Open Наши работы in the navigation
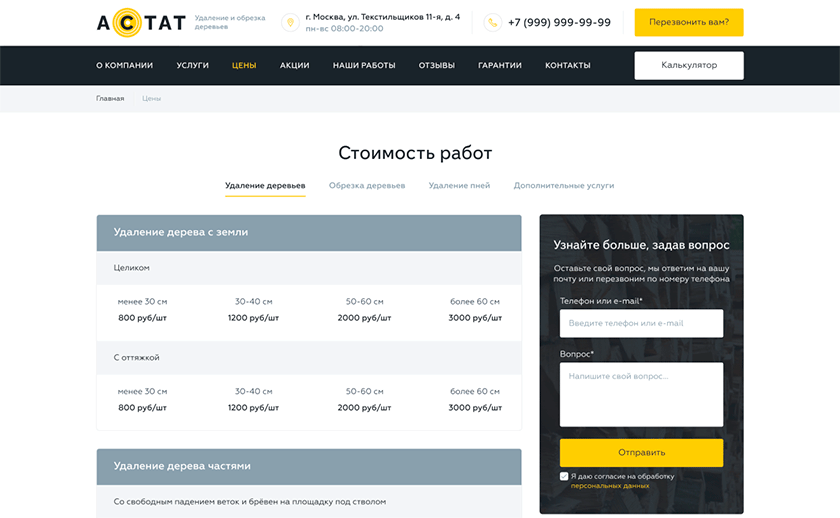The height and width of the screenshot is (518, 840). [364, 65]
